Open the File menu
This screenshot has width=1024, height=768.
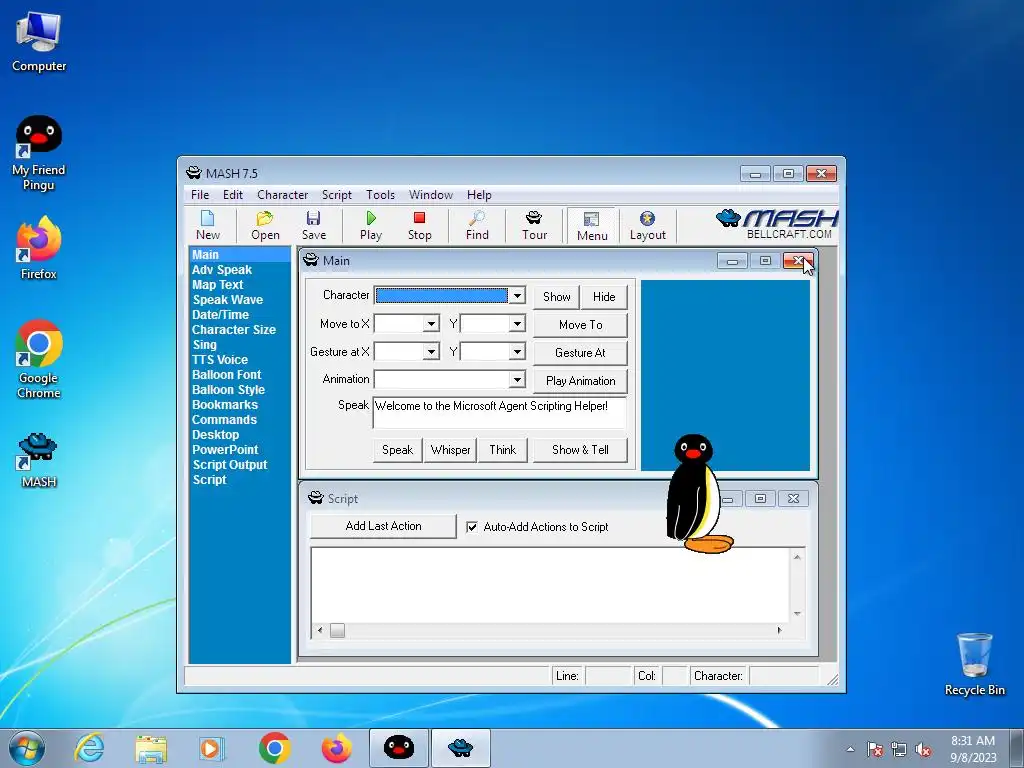tap(200, 195)
